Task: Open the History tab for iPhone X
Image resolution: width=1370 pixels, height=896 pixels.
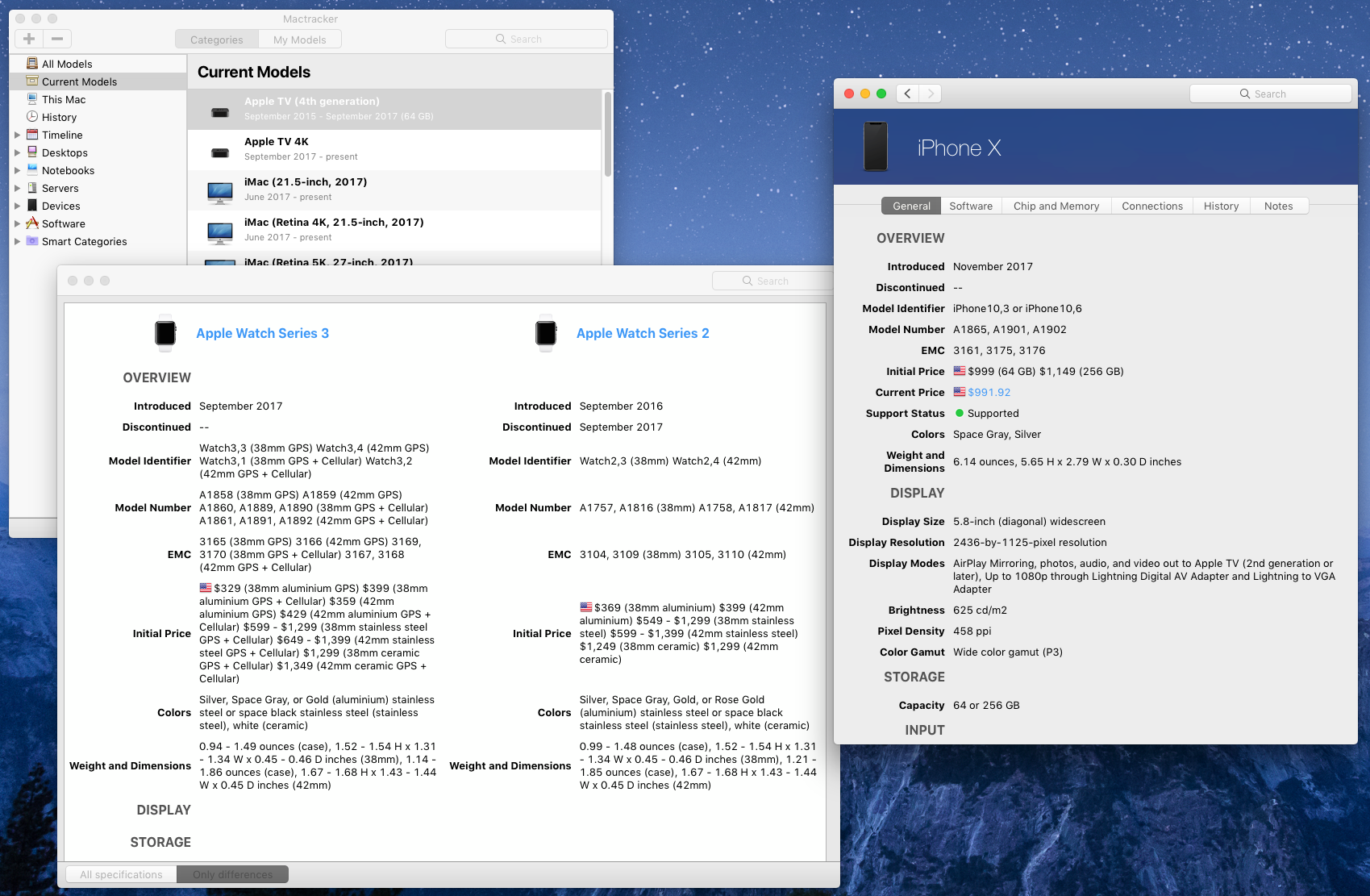Action: (x=1221, y=206)
